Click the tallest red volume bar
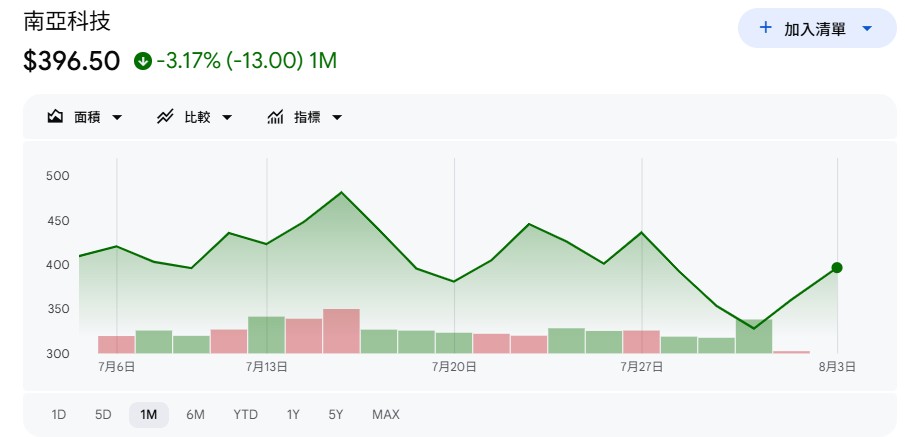Image resolution: width=905 pixels, height=437 pixels. tap(341, 331)
